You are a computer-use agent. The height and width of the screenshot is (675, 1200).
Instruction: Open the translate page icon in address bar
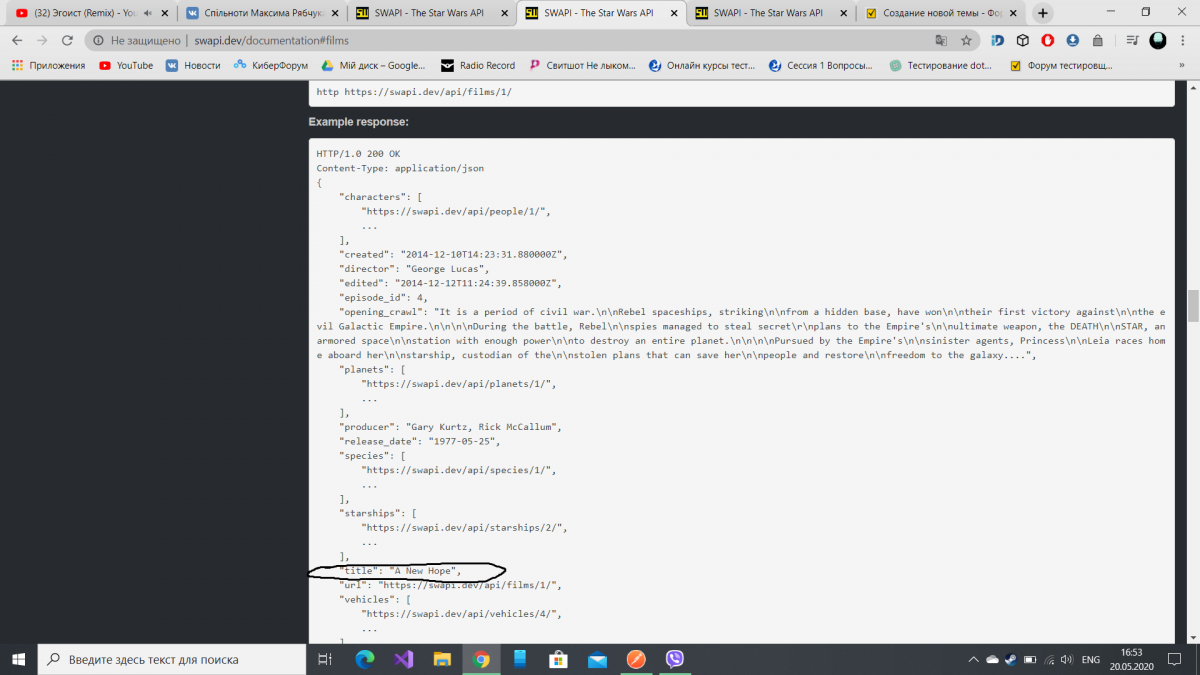click(941, 40)
